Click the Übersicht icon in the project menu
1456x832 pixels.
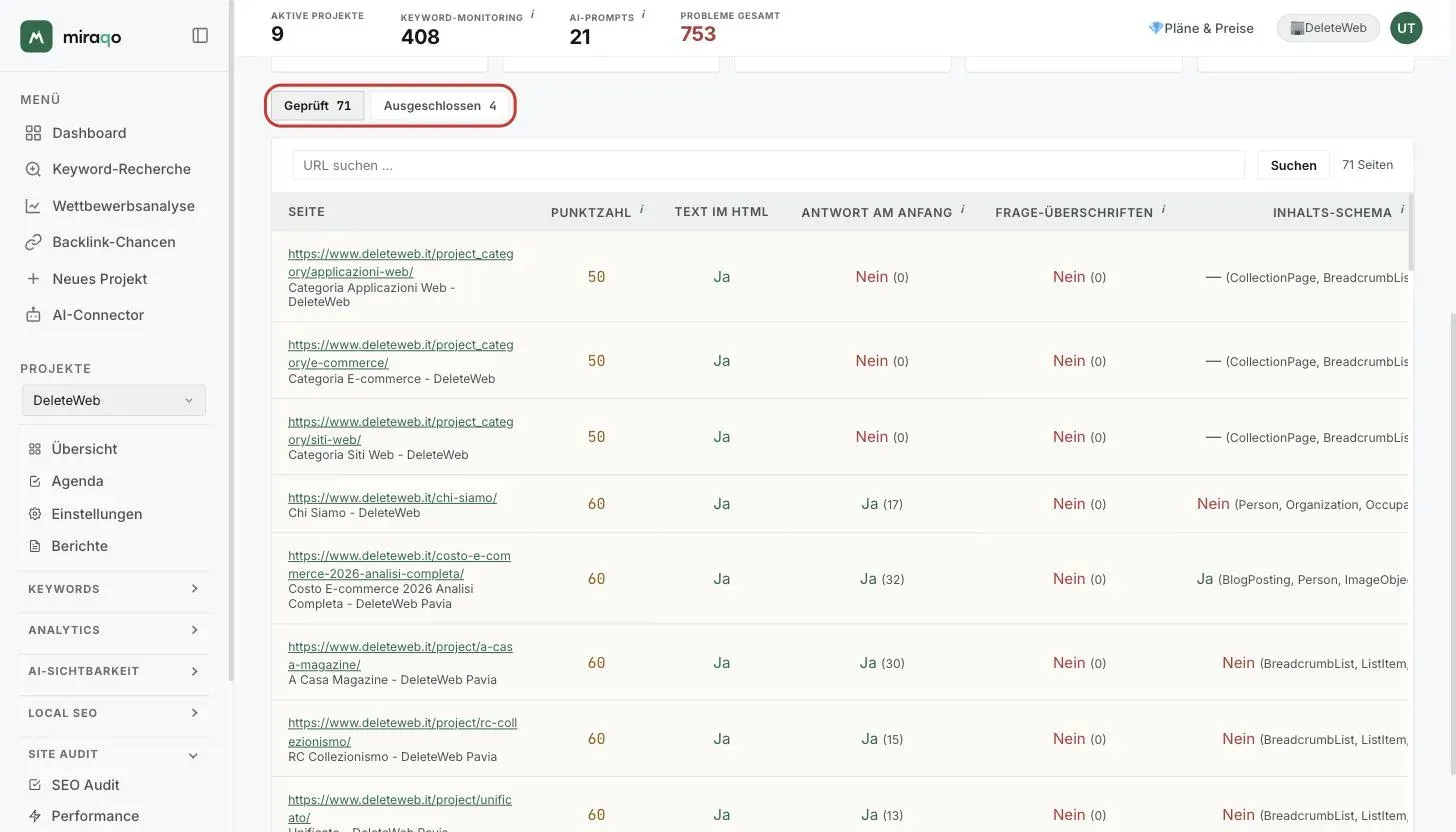35,449
